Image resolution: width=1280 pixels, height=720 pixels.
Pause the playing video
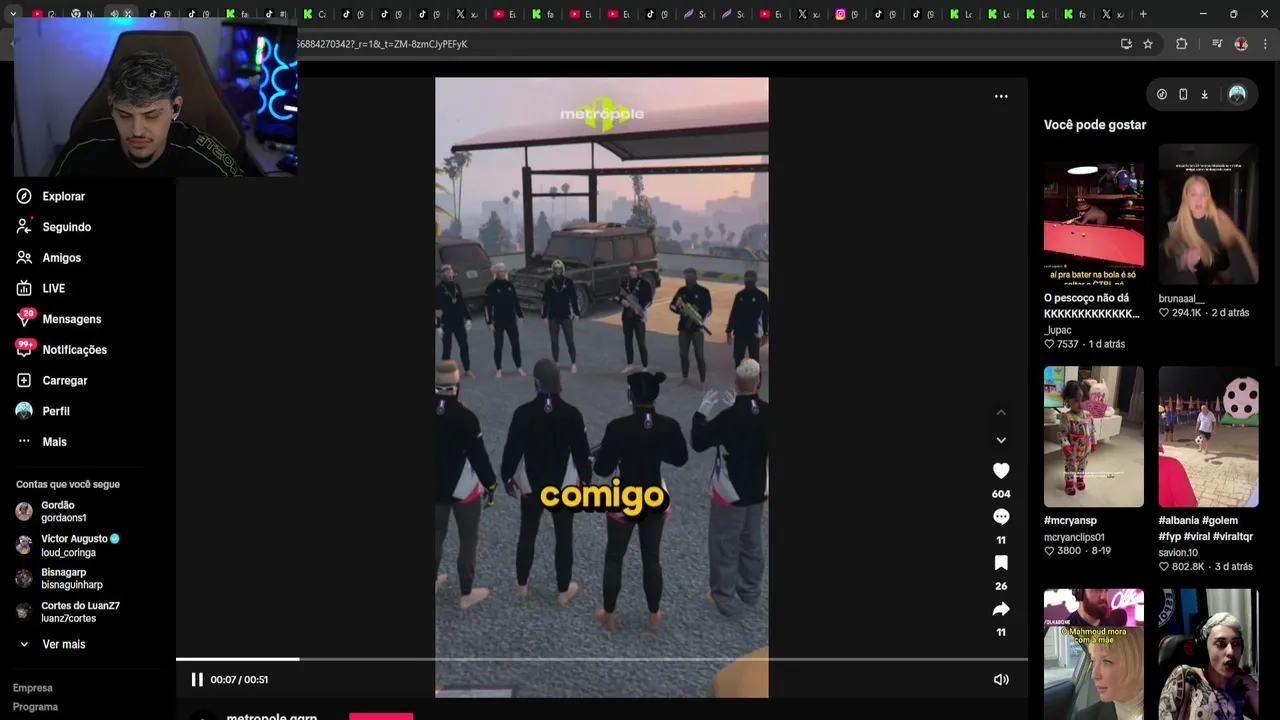(197, 680)
